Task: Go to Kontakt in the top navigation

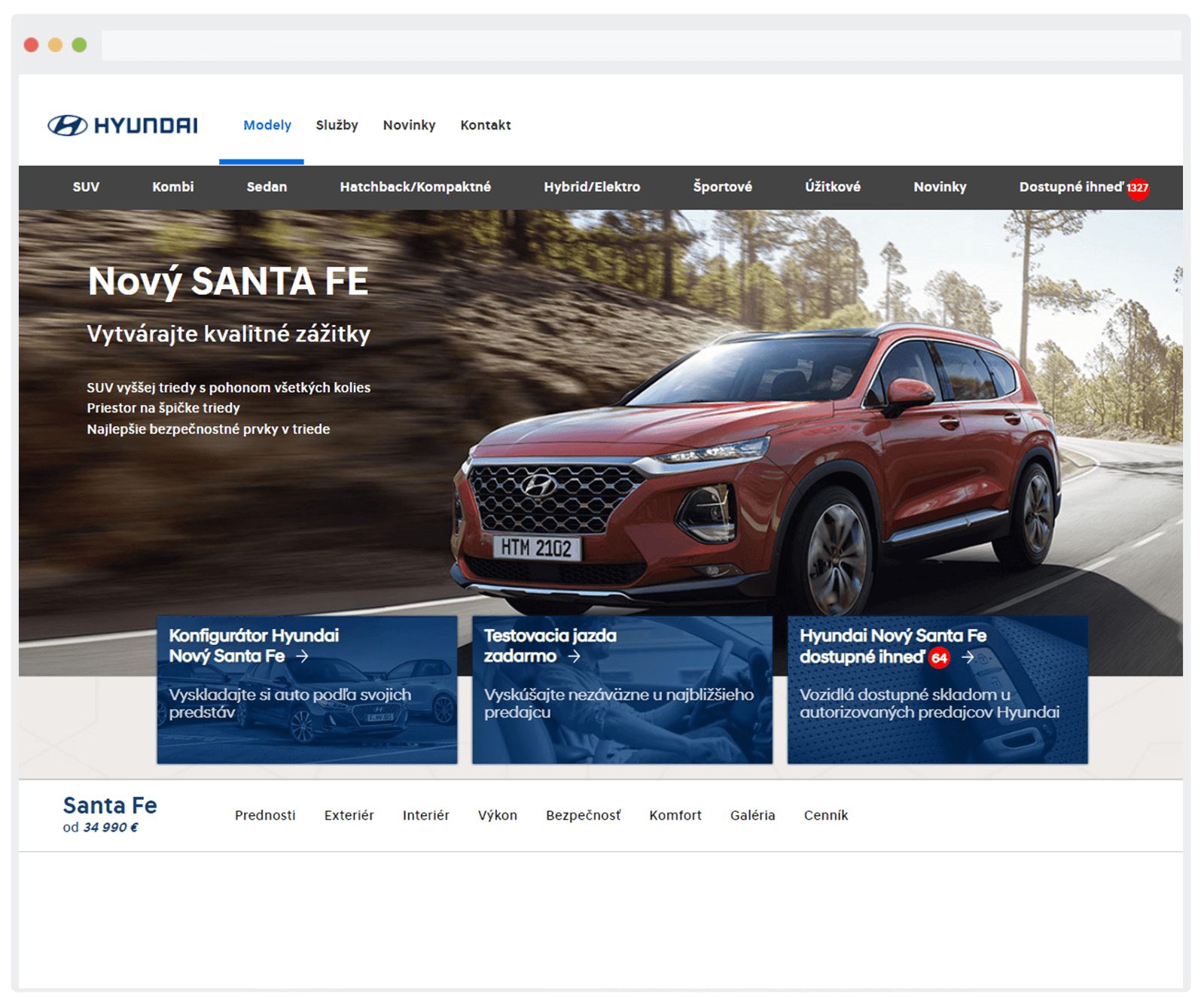Action: (486, 125)
